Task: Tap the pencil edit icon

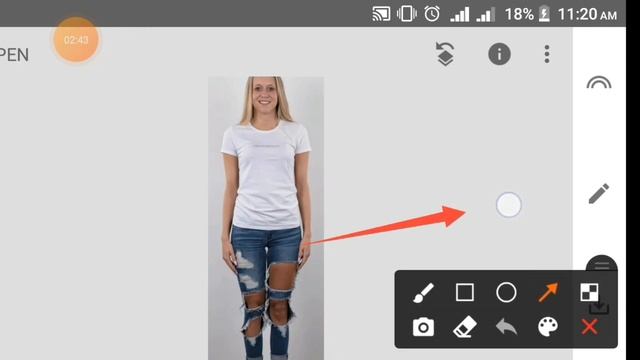Action: (599, 193)
